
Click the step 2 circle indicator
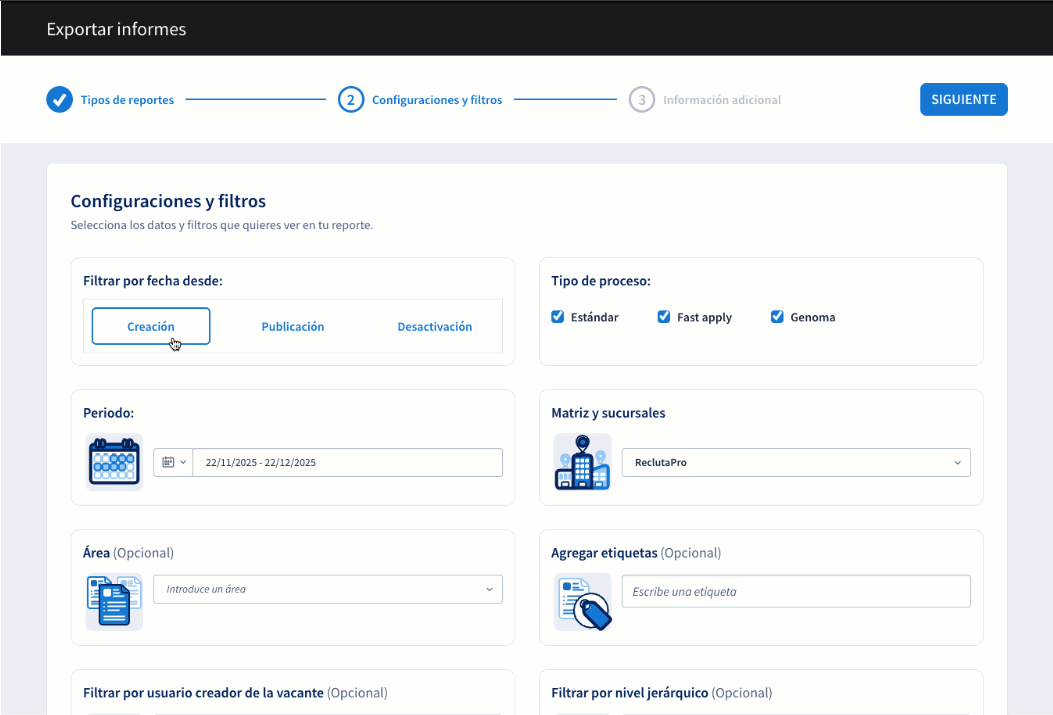(350, 100)
